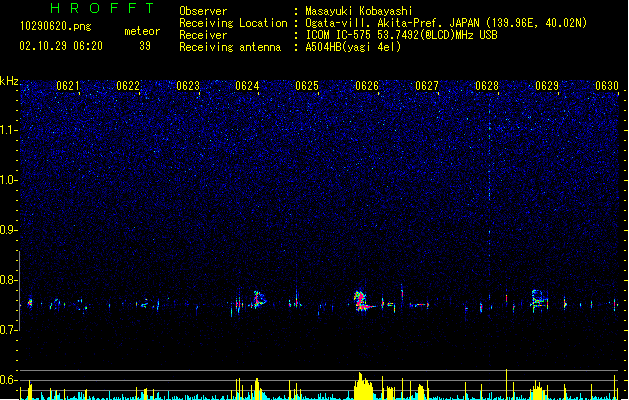Viewport: 629px width, 400px height.
Task: Click the large meteor echo near 0626
Action: point(361,302)
